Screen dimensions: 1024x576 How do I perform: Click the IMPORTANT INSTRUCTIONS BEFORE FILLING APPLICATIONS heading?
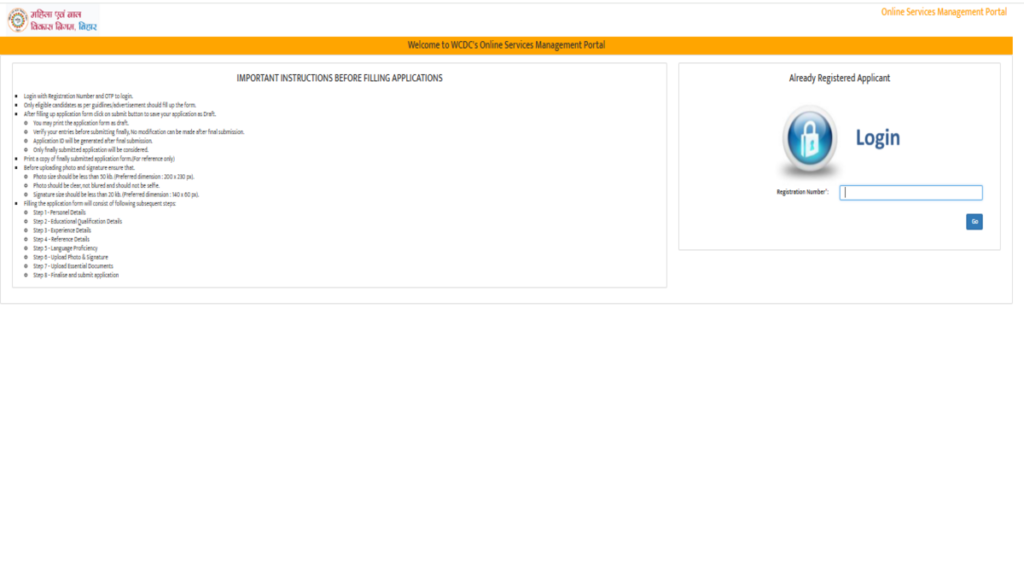(340, 78)
